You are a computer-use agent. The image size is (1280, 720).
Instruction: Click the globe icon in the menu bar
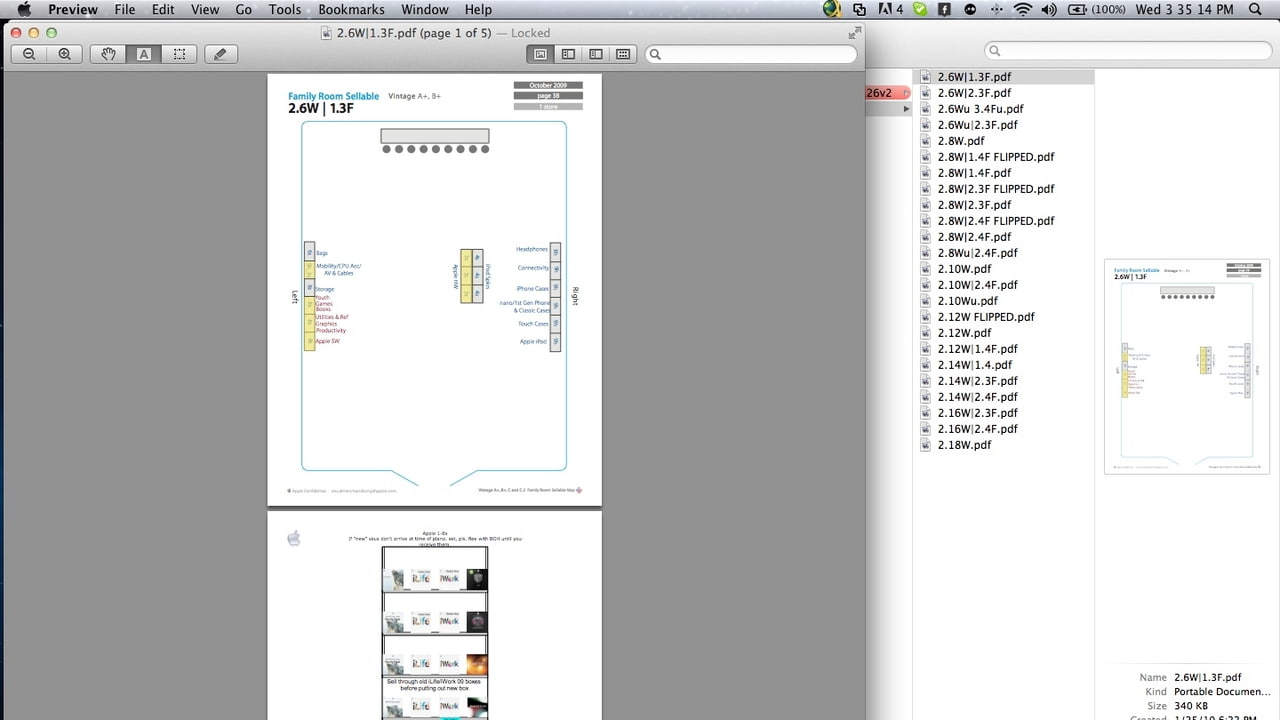coord(832,9)
